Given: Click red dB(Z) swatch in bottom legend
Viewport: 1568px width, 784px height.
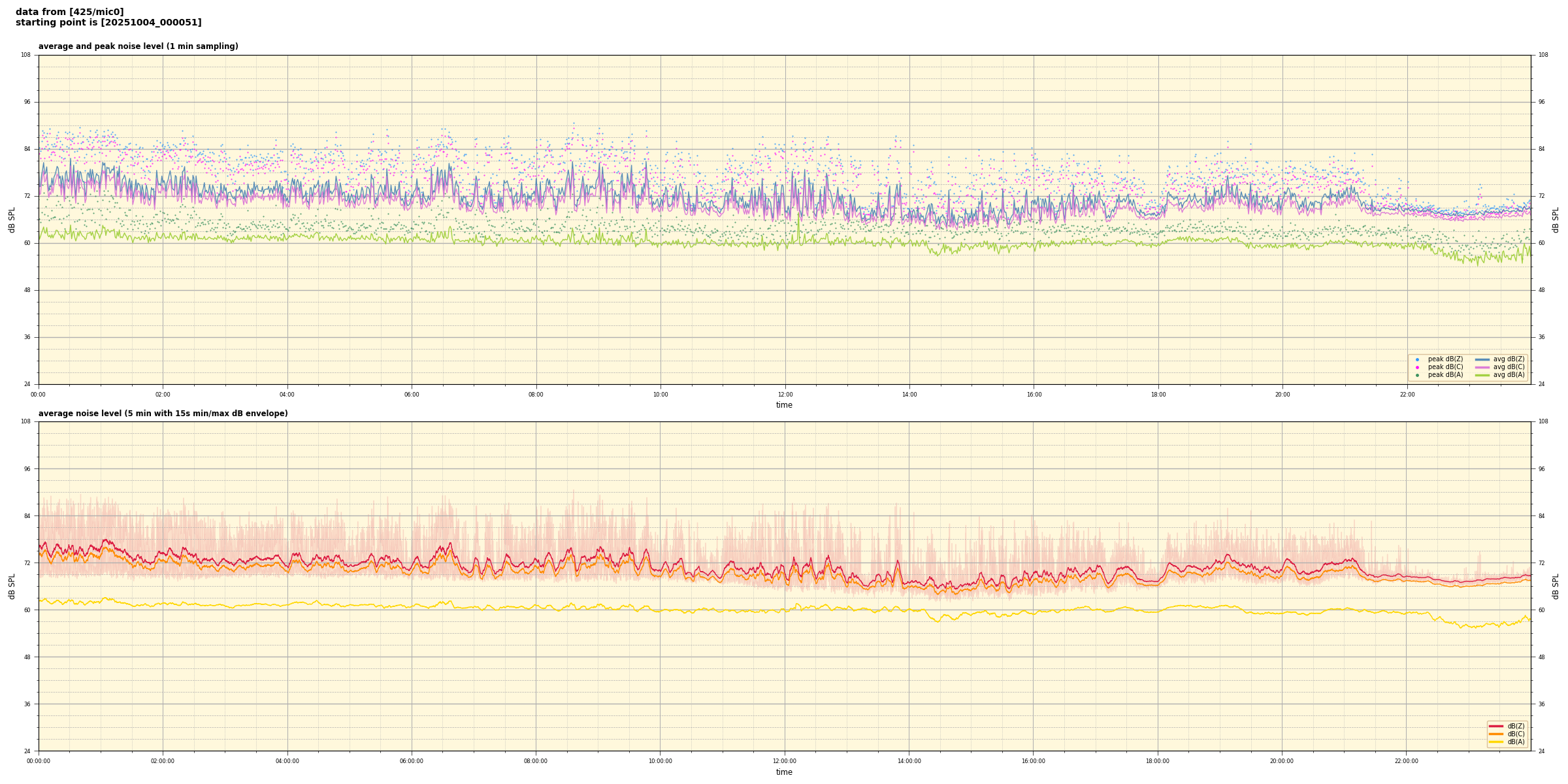Looking at the screenshot, I should 1496,726.
